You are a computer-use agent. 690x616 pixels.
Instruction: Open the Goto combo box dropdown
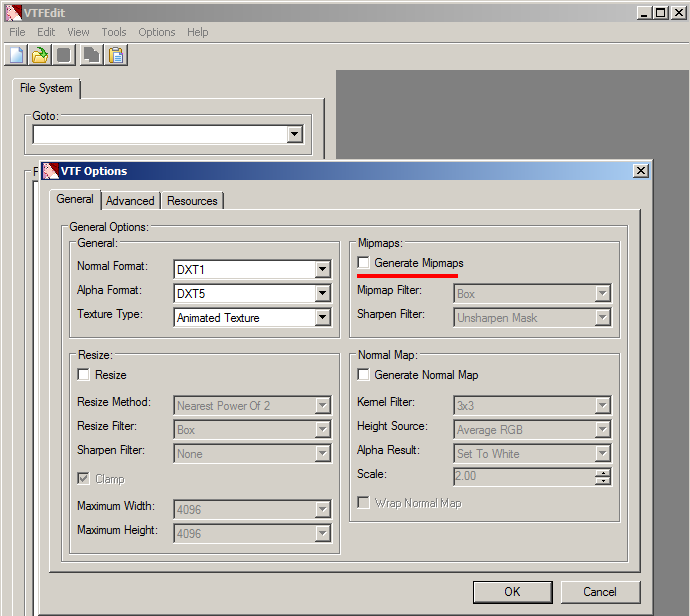pyautogui.click(x=294, y=134)
